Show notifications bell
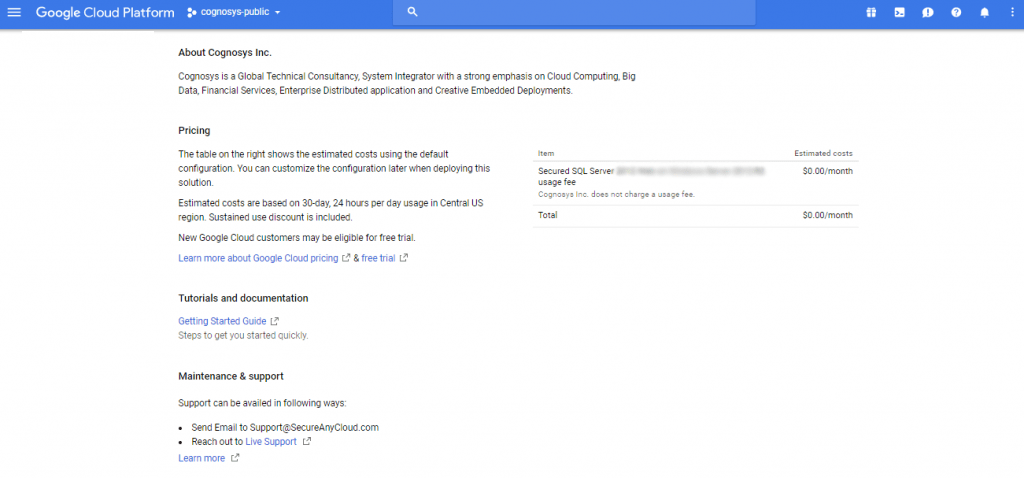 pyautogui.click(x=984, y=12)
